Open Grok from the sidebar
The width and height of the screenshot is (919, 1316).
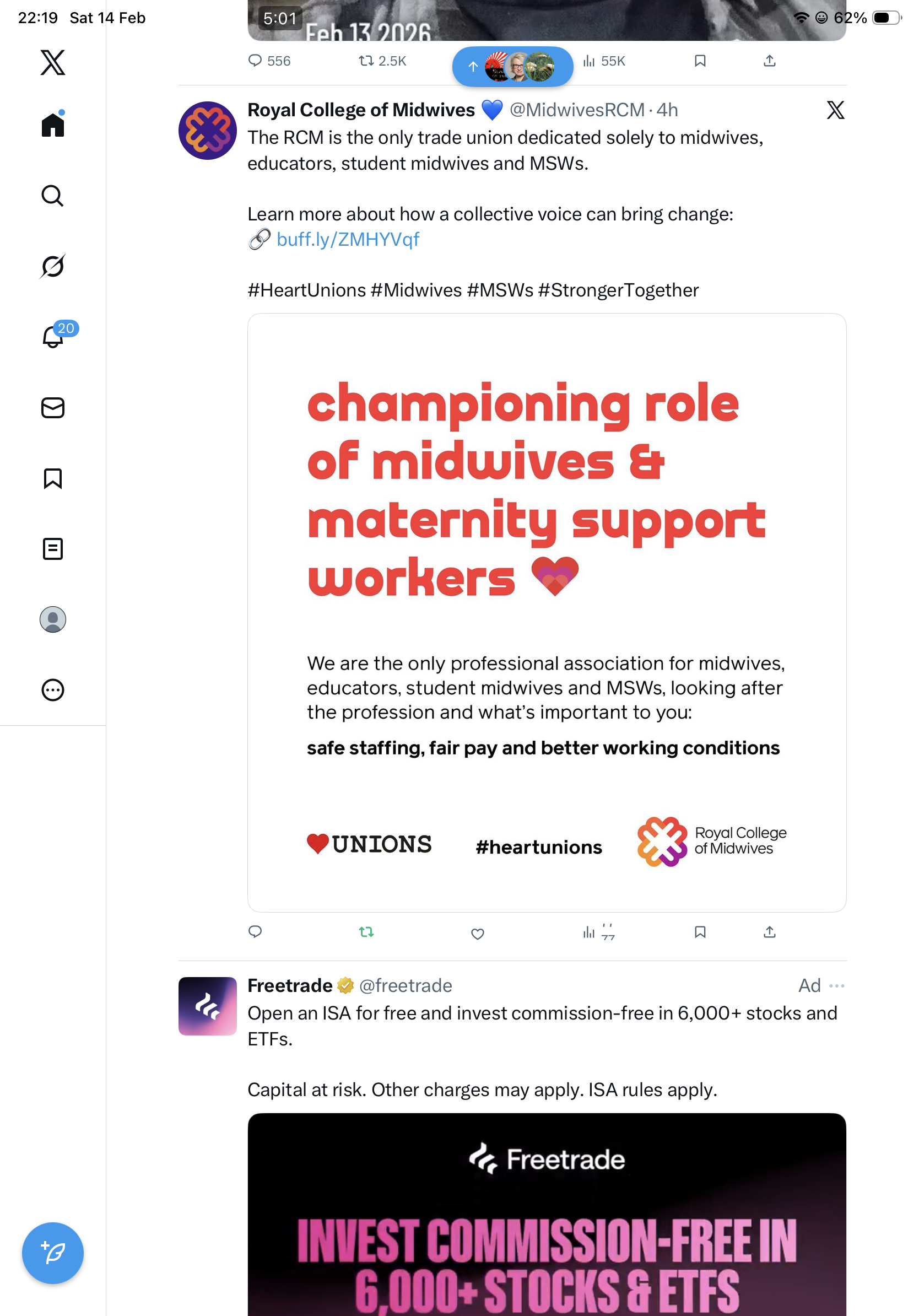[x=52, y=267]
